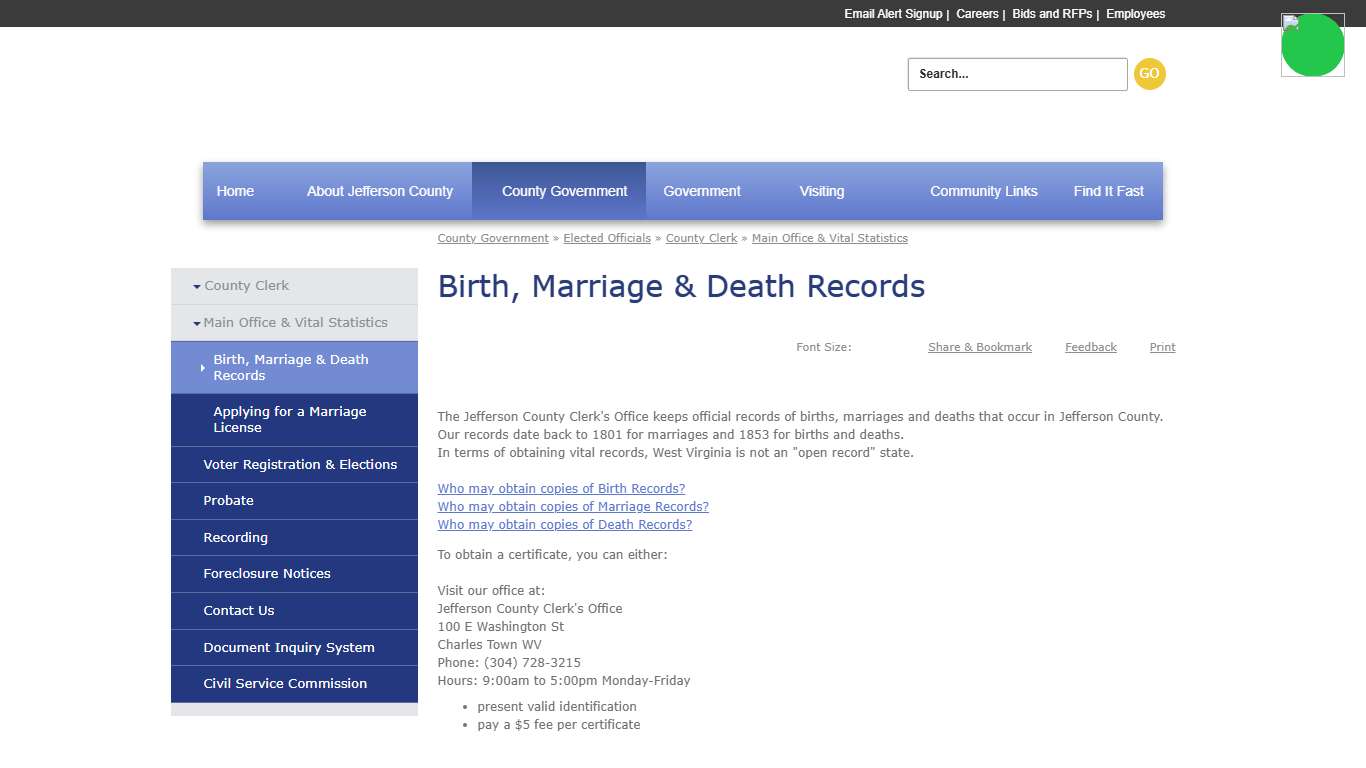Image resolution: width=1366 pixels, height=768 pixels.
Task: Navigate to the Home tab
Action: tap(235, 191)
